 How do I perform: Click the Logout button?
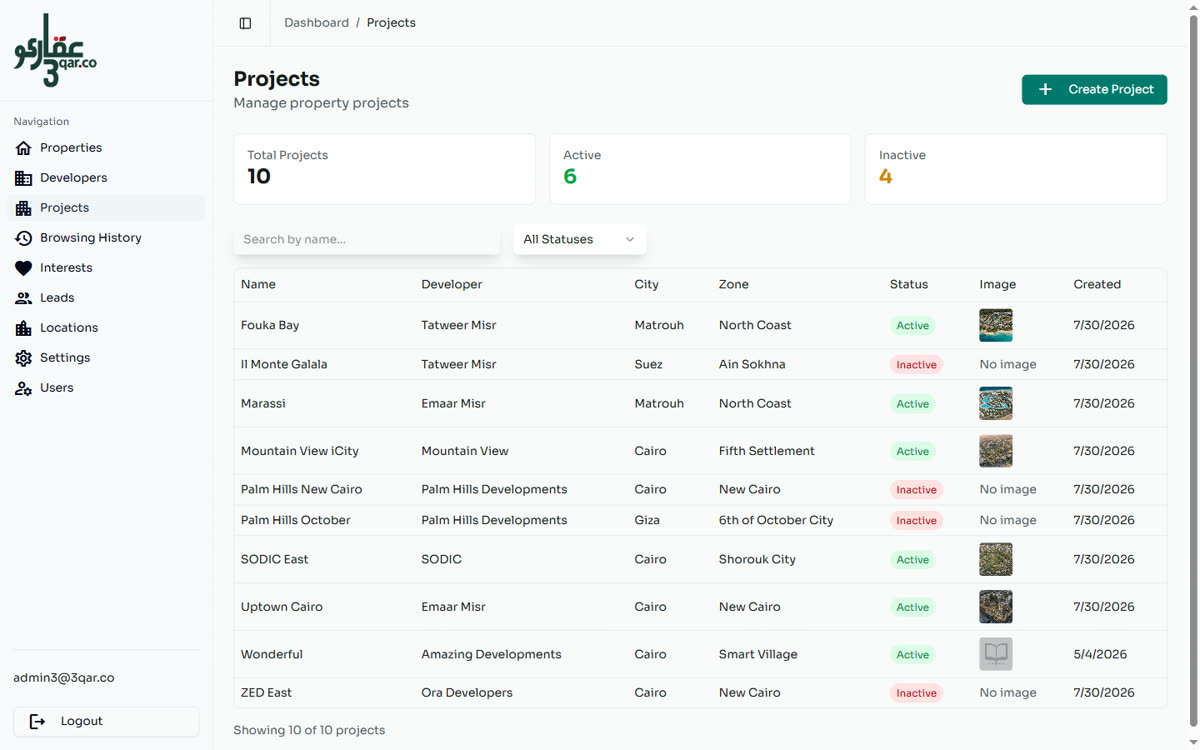106,721
